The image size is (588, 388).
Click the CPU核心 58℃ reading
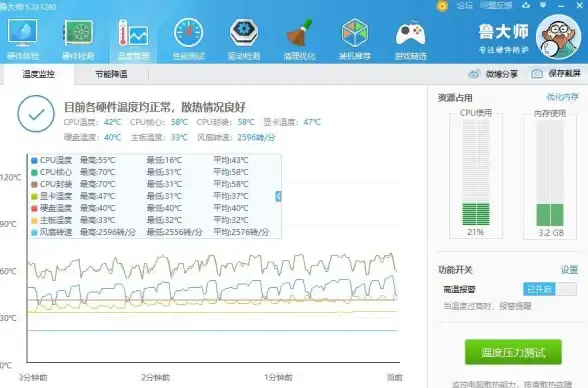159,122
